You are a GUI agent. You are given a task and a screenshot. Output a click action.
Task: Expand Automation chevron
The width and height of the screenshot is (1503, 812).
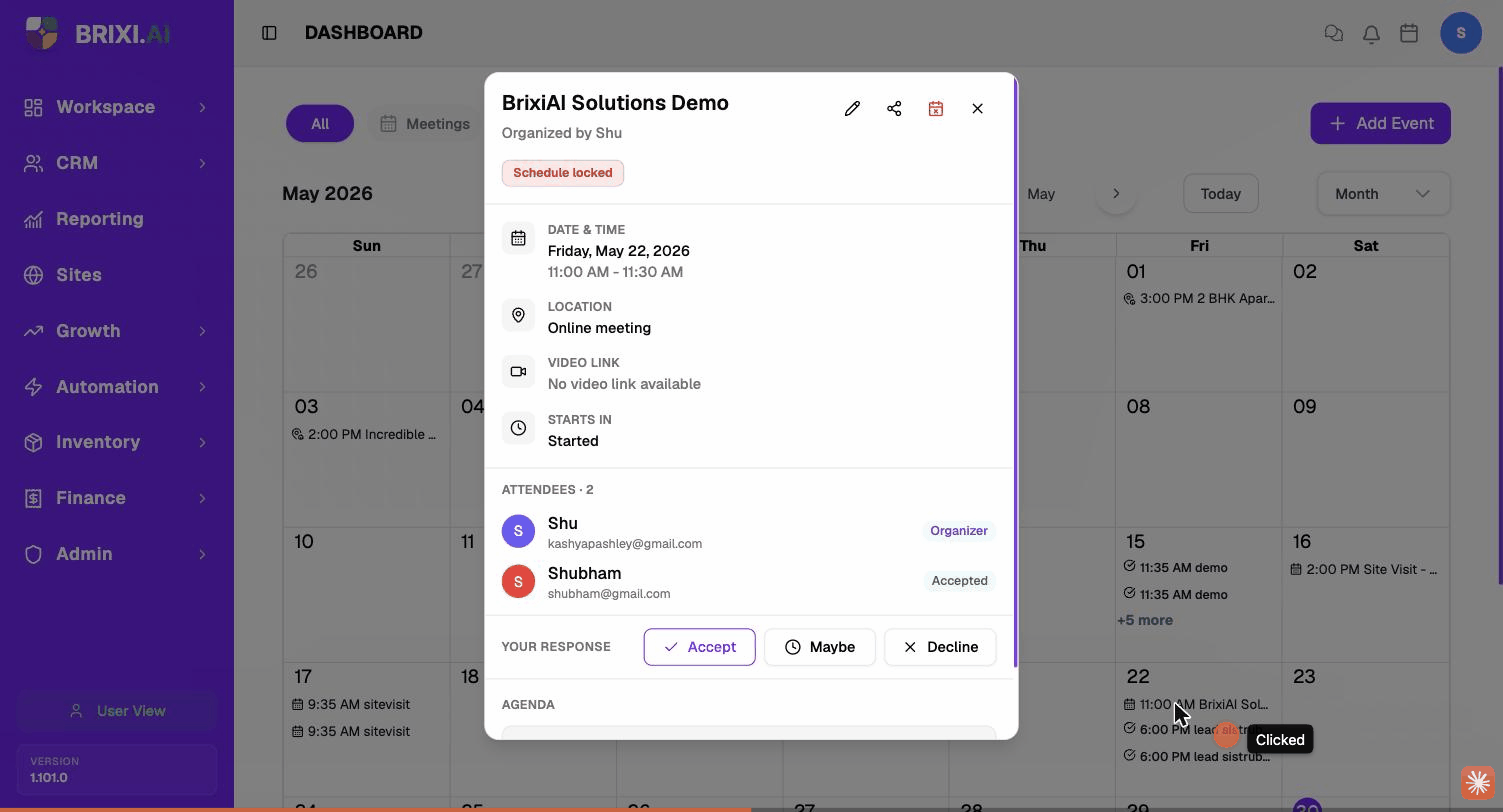(202, 387)
